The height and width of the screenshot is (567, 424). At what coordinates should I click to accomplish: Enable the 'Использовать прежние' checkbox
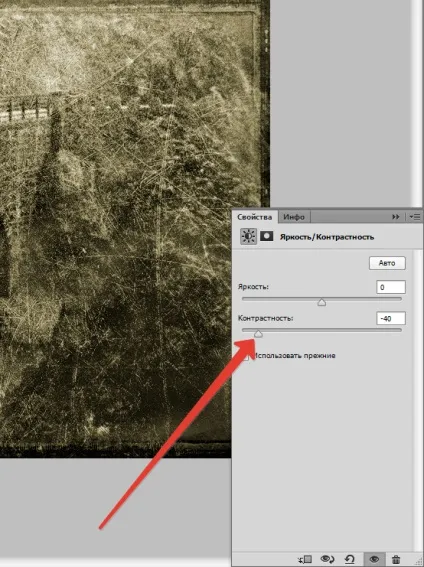(247, 357)
